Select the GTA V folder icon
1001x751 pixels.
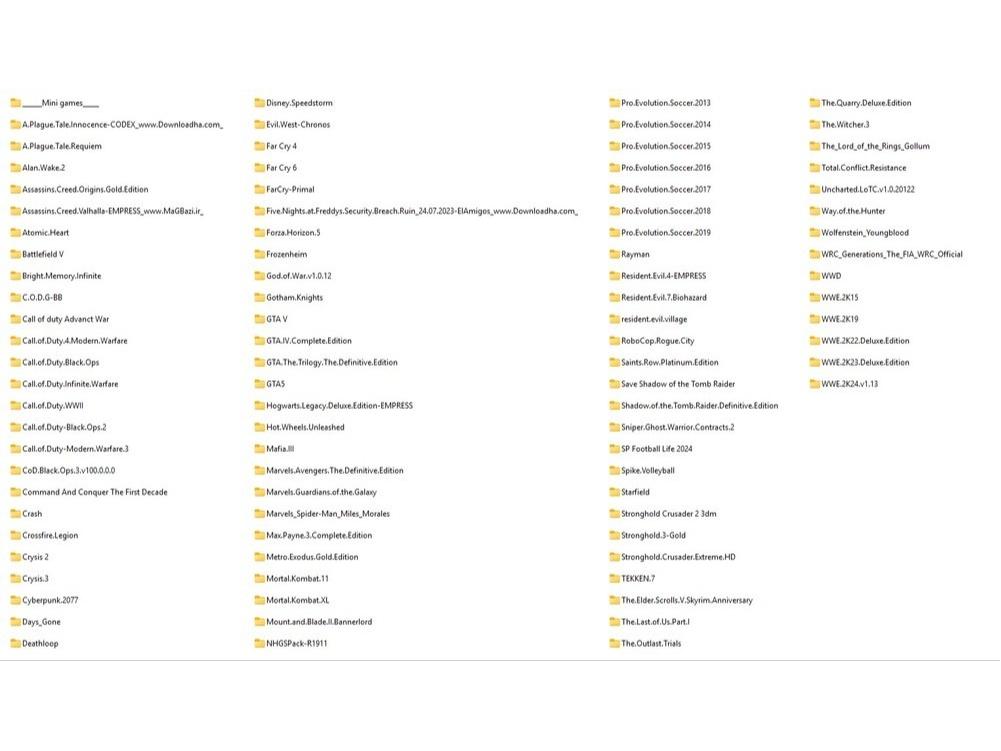(260, 320)
